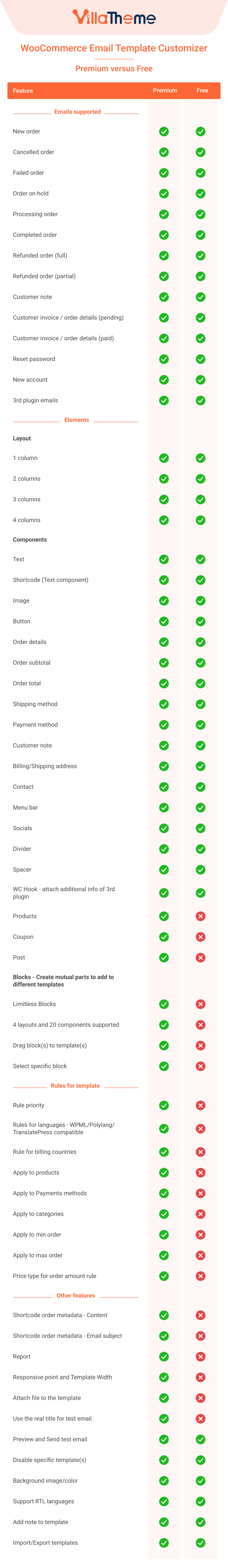Click the Premium column header
Screen dimensions: 228x1568
(165, 90)
